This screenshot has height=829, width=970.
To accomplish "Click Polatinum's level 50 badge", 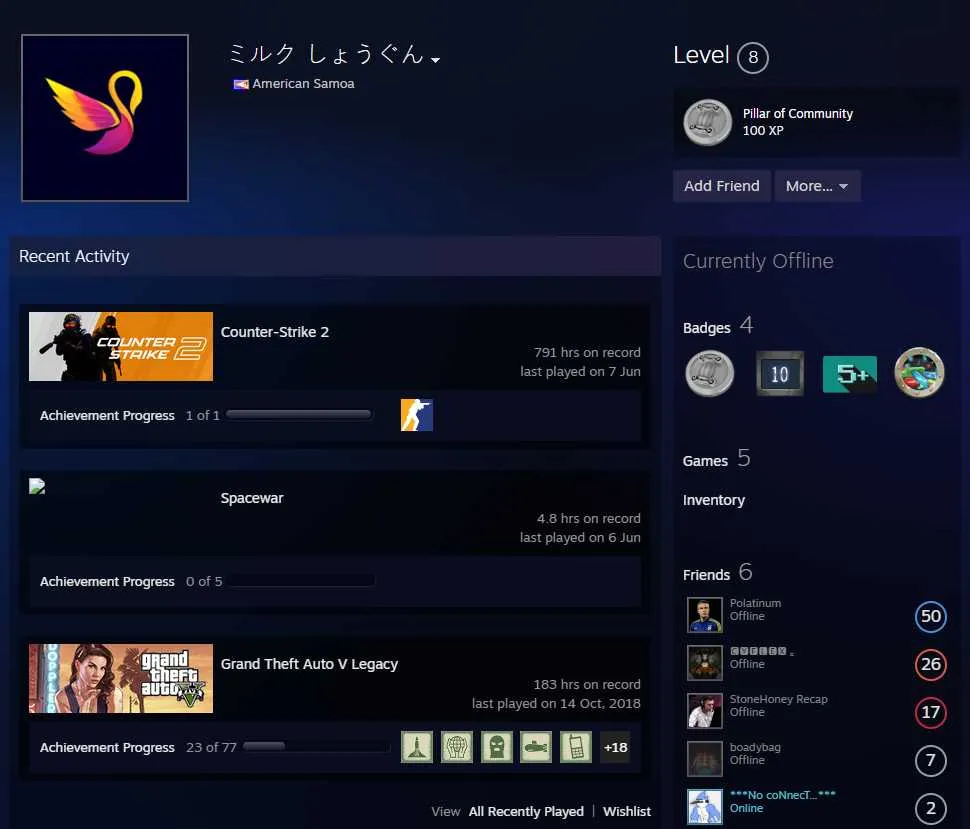I will click(930, 616).
